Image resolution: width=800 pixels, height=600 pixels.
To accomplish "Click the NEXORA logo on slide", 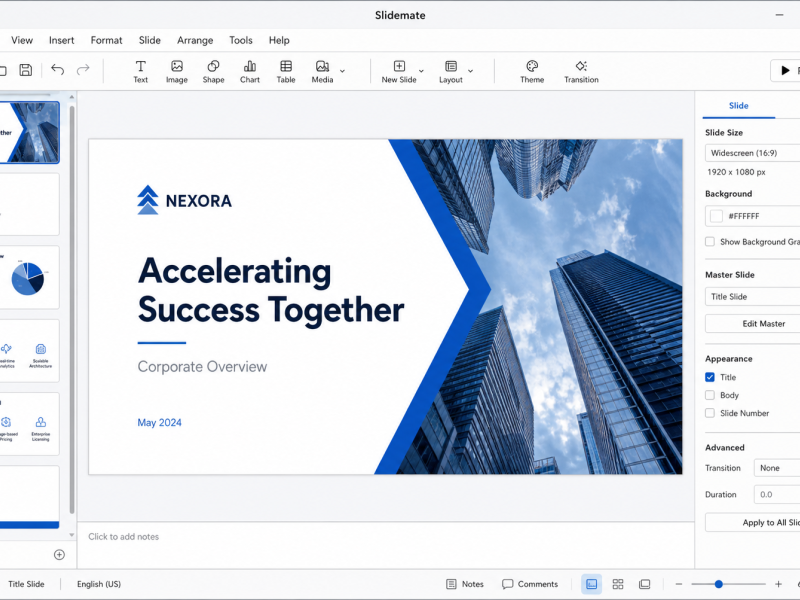I will click(184, 200).
